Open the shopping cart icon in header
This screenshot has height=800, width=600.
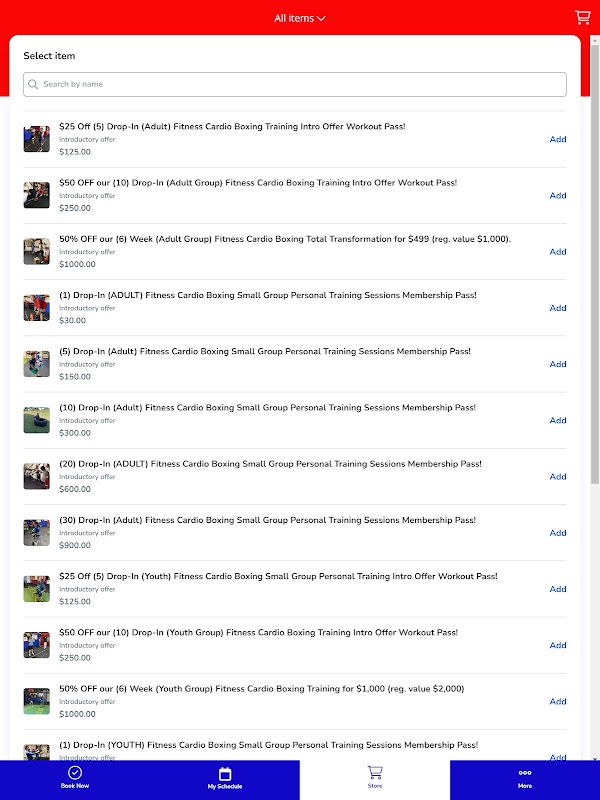[x=582, y=17]
